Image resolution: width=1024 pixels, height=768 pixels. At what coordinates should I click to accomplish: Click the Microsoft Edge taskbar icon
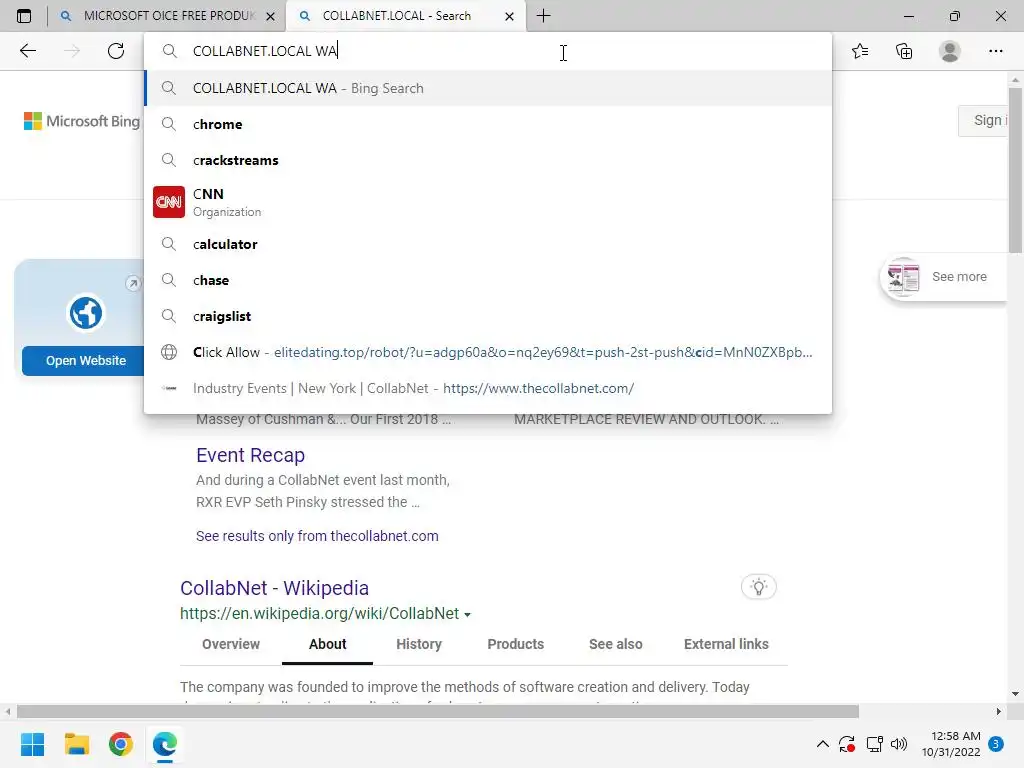[165, 744]
